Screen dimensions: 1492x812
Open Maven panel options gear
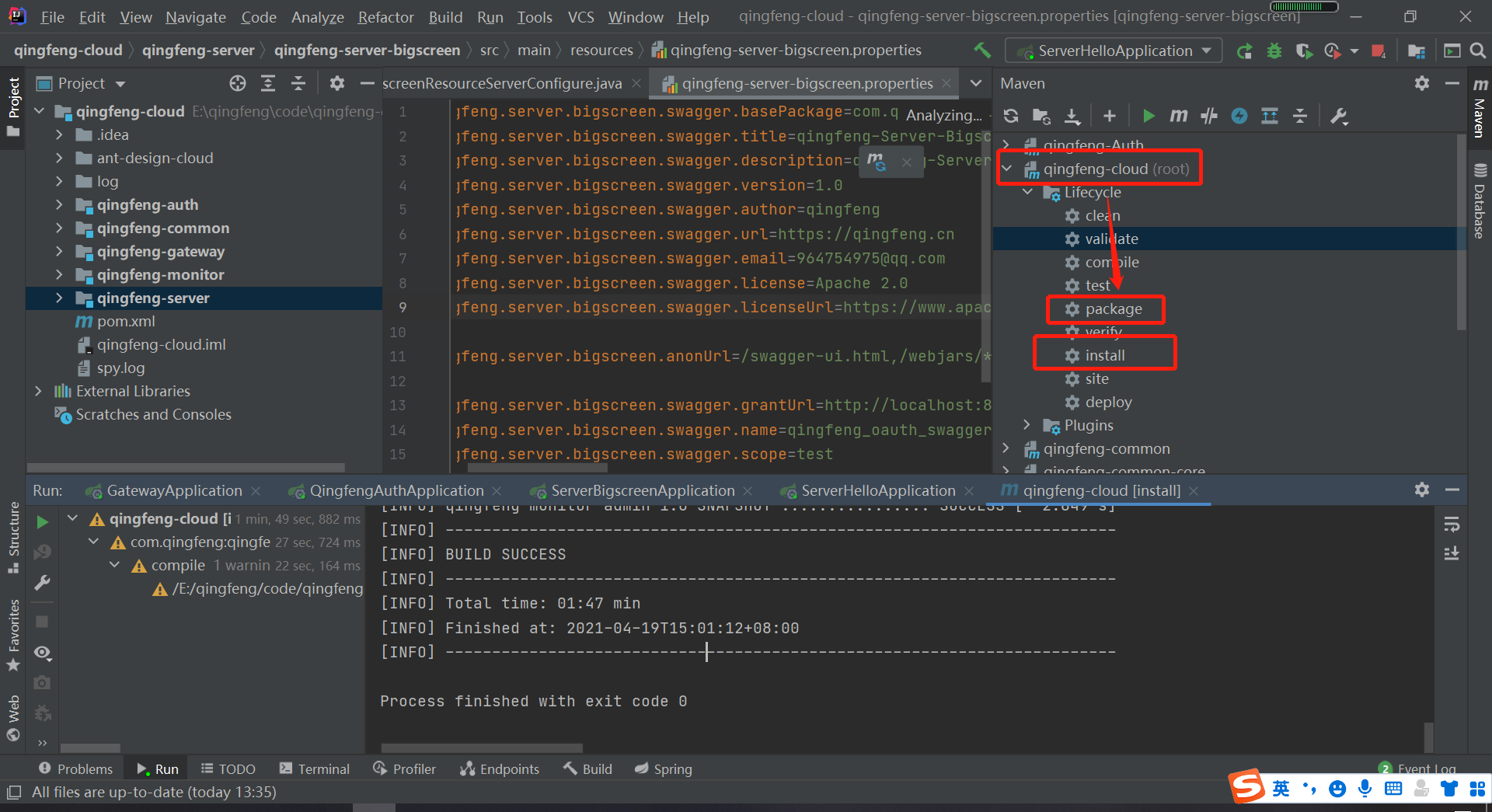click(1422, 83)
